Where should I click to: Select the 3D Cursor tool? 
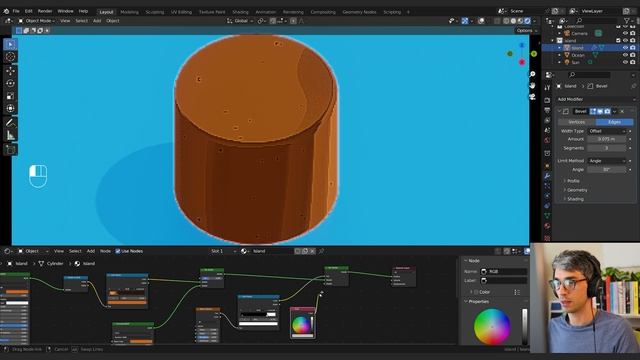[x=10, y=57]
